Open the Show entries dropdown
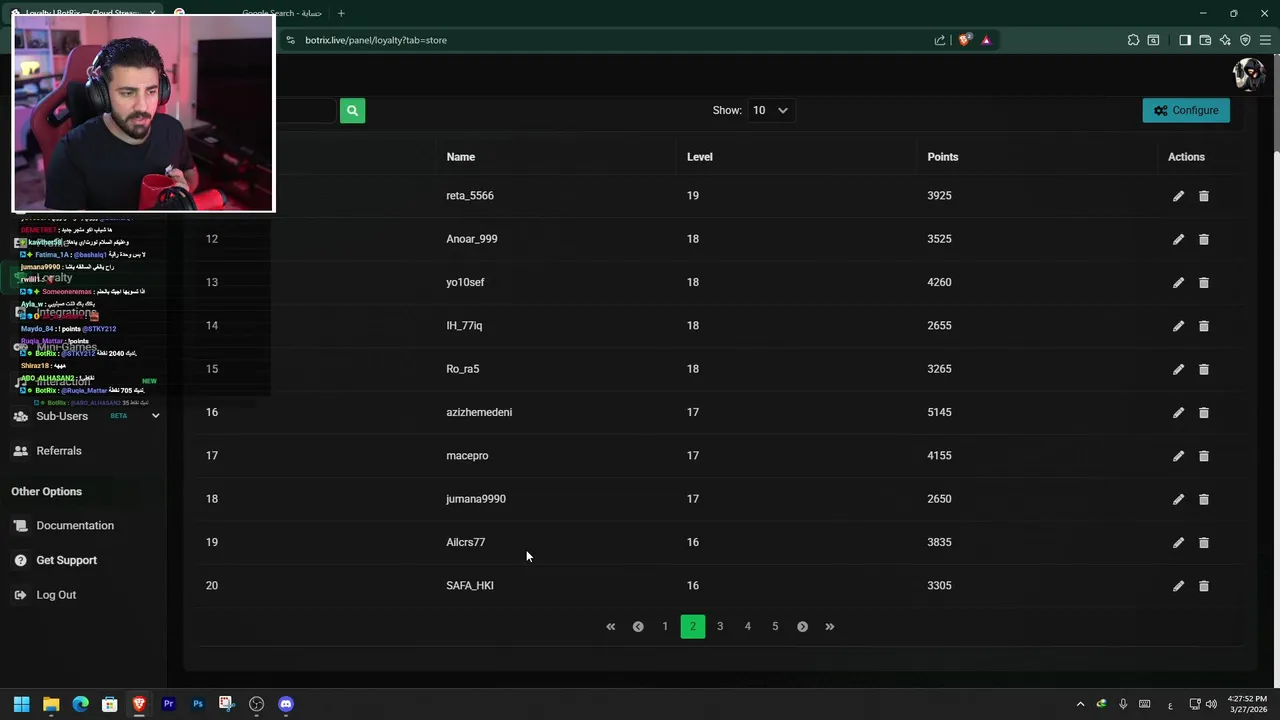This screenshot has height=720, width=1280. 770,110
